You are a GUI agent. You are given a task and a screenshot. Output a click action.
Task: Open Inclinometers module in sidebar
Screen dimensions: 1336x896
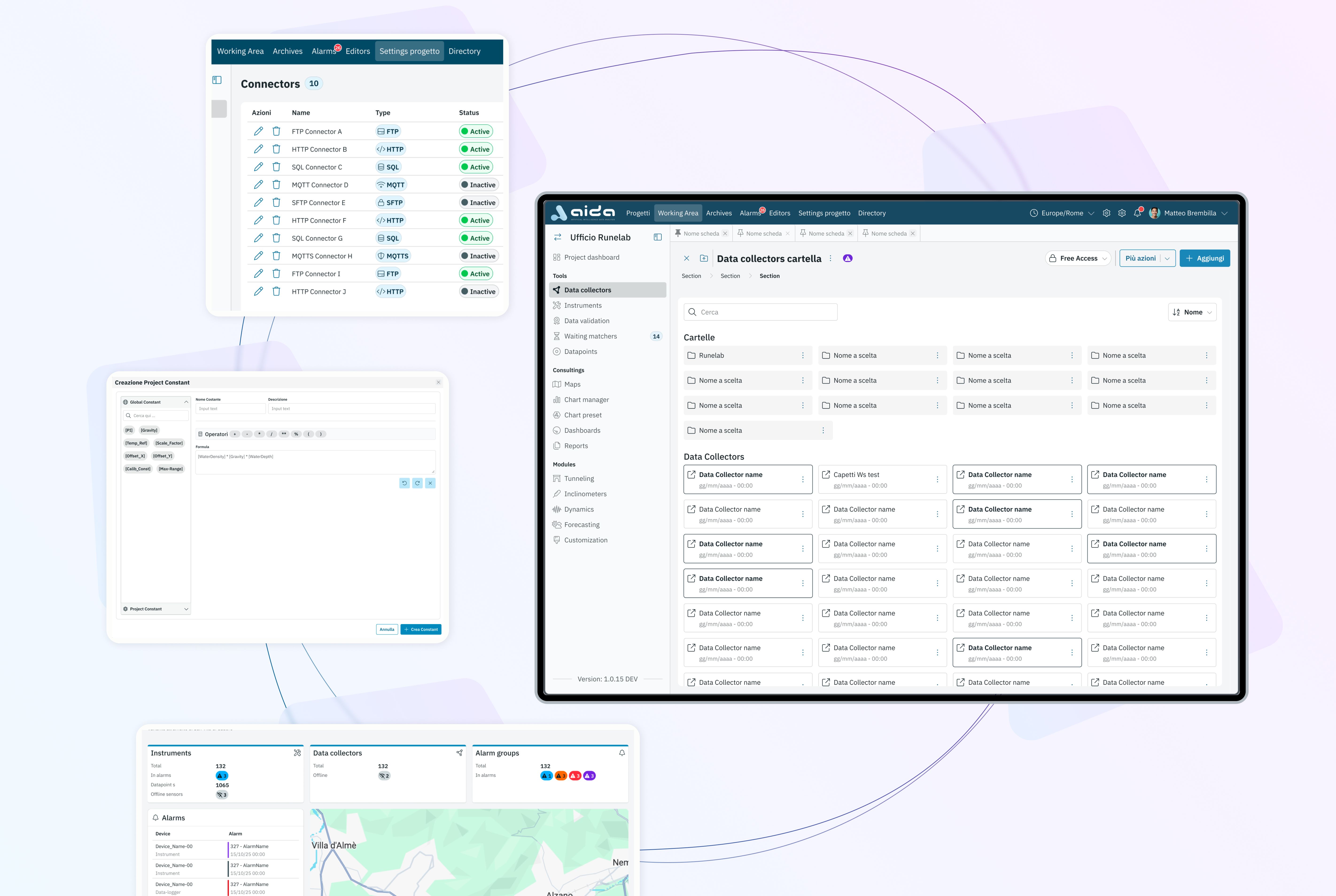tap(608, 494)
